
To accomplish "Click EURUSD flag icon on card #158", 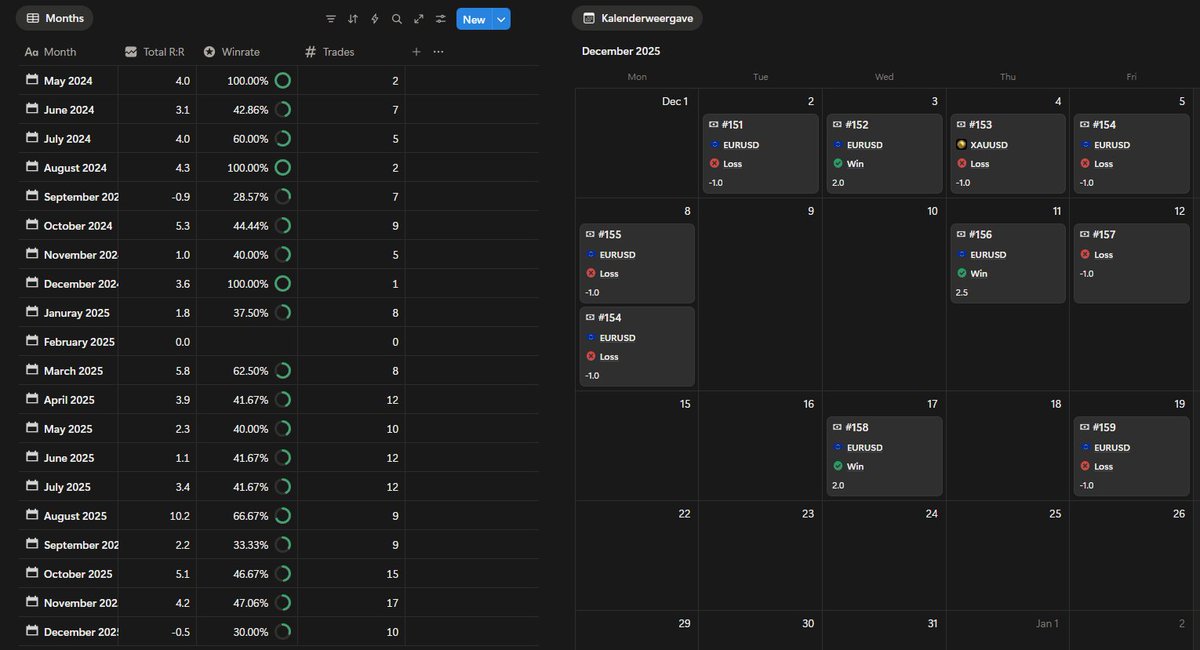I will click(838, 447).
